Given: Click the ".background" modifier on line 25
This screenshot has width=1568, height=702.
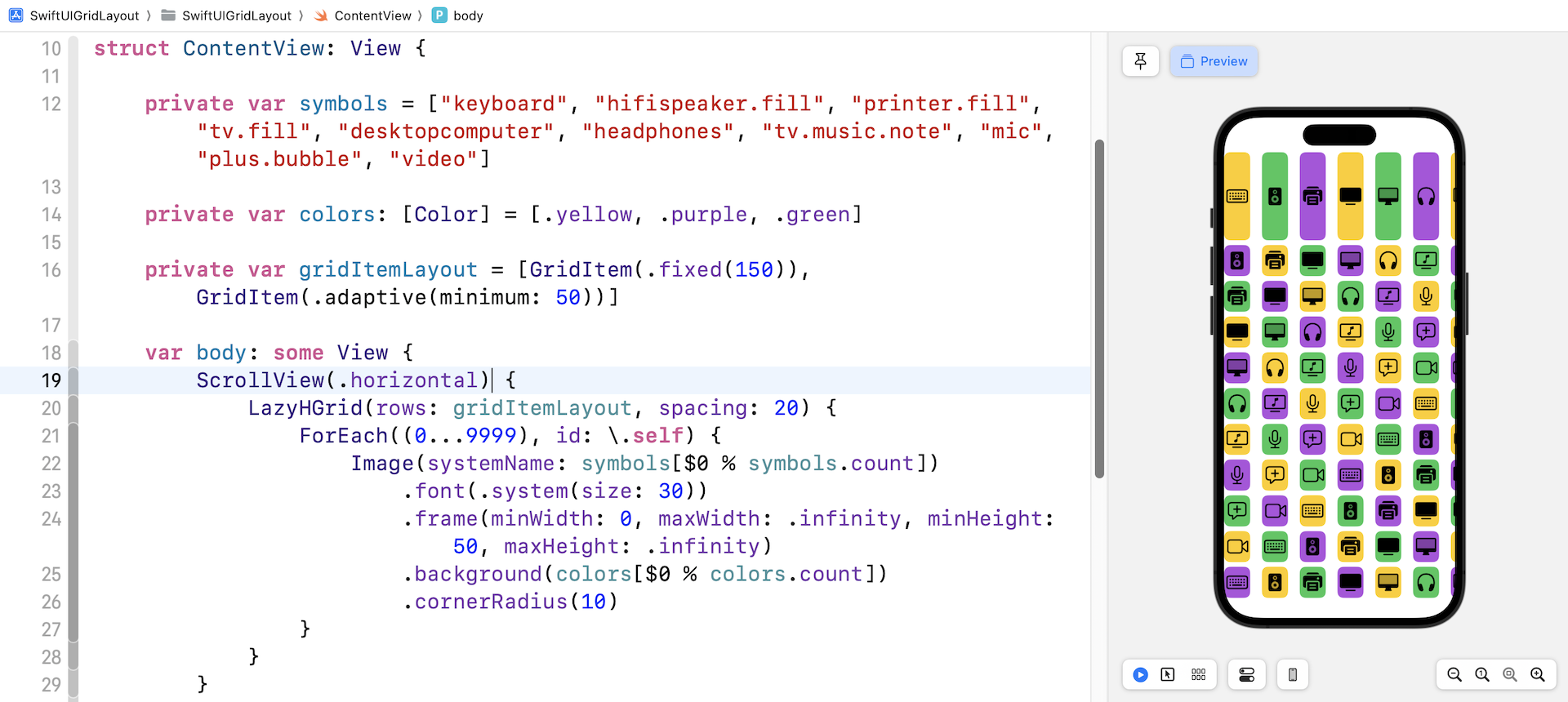Looking at the screenshot, I should click(472, 574).
